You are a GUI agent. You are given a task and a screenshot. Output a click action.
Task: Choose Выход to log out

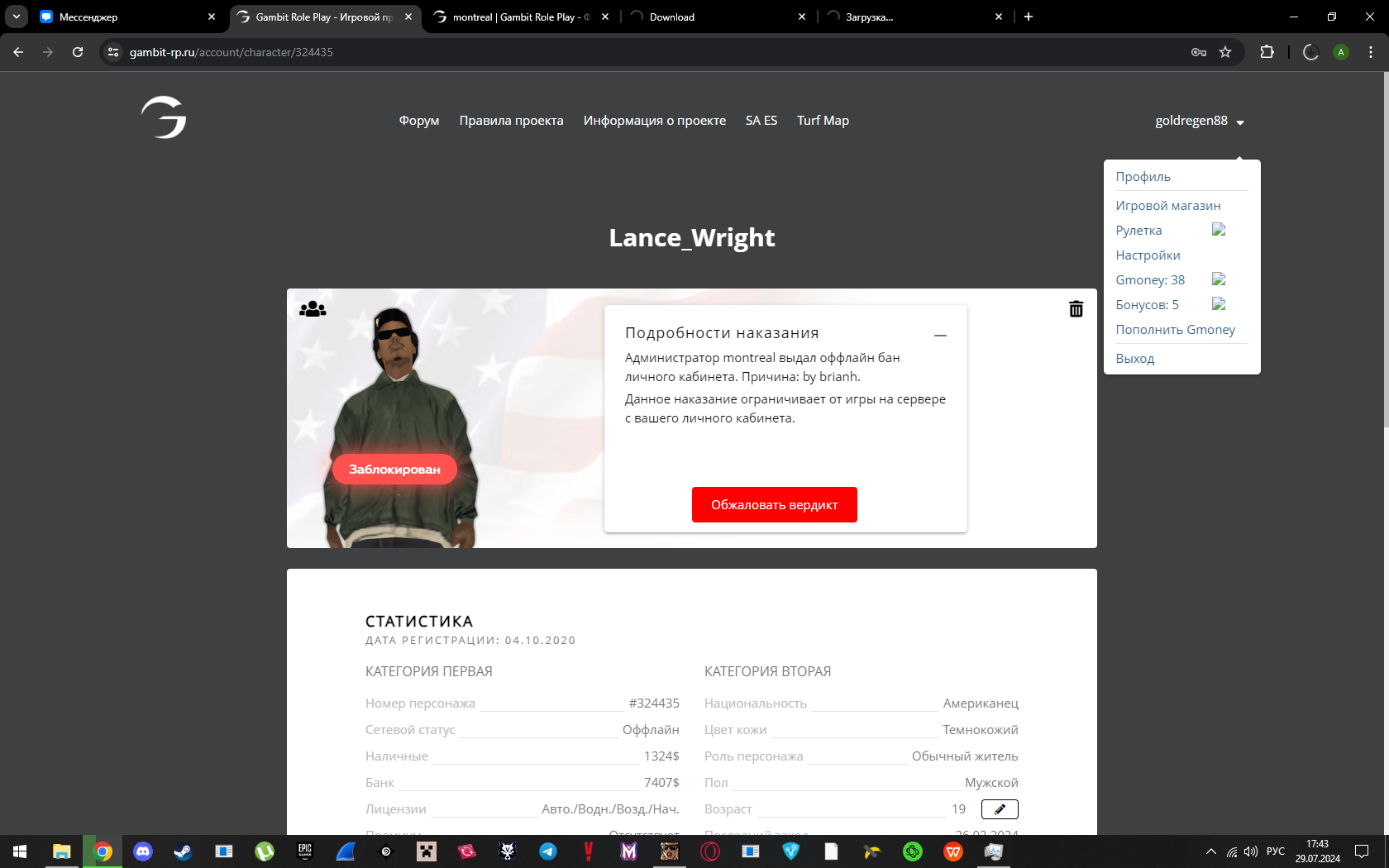pos(1134,359)
